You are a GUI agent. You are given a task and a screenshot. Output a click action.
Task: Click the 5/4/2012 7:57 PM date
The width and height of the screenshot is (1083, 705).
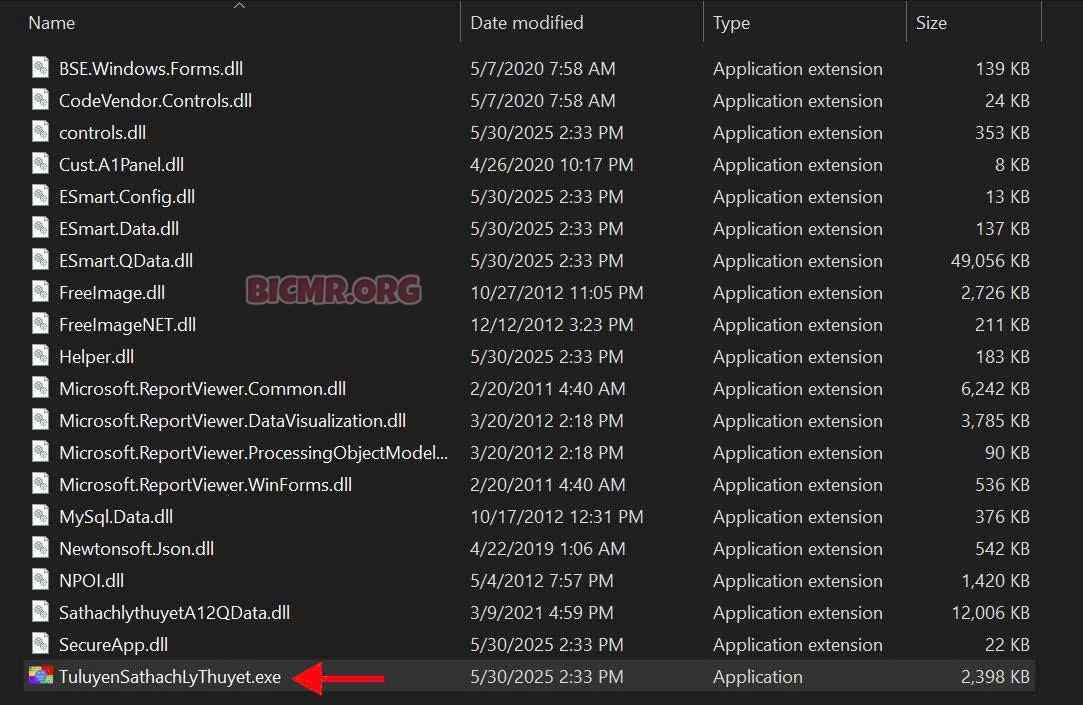(542, 581)
